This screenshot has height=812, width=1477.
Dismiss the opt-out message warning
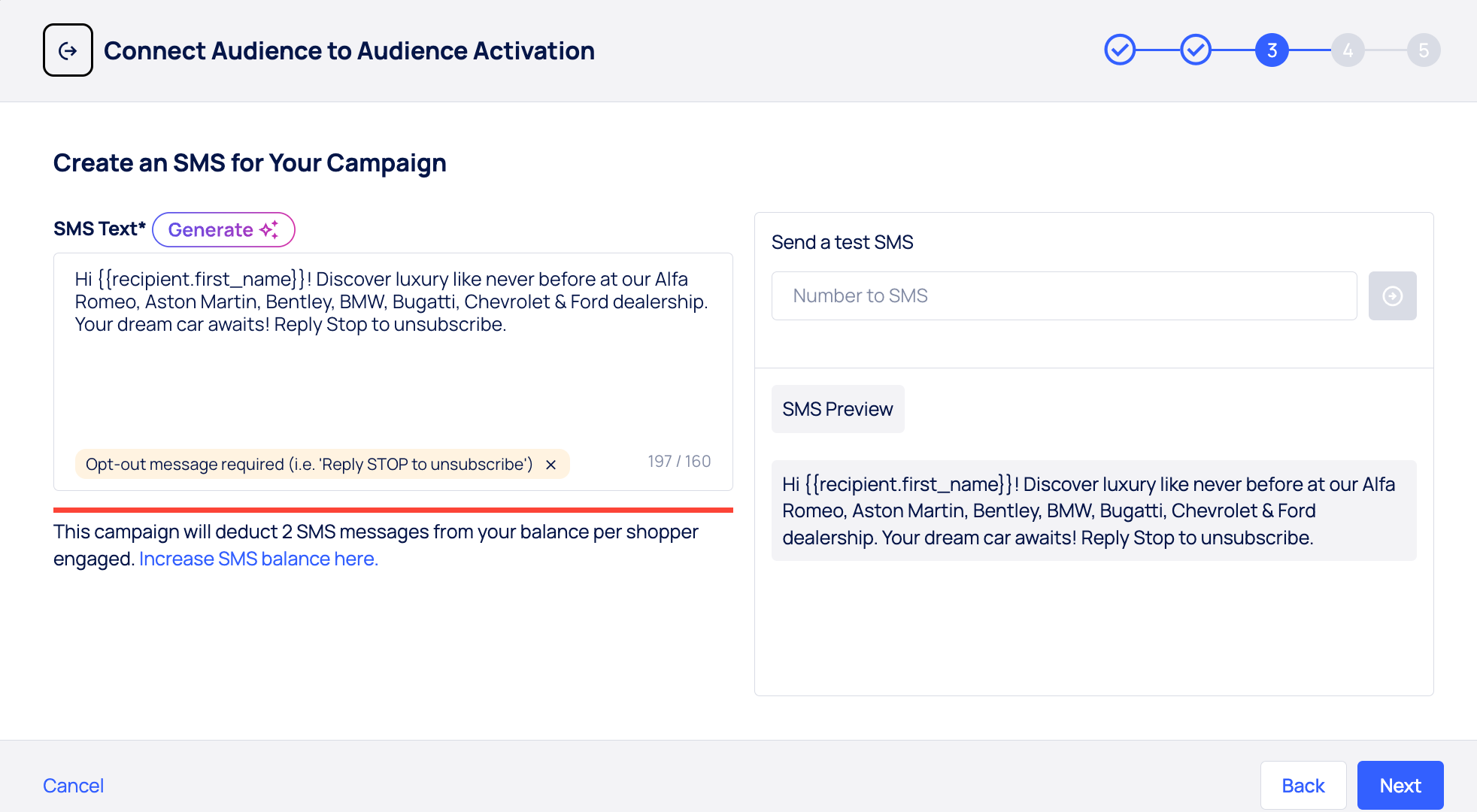[x=550, y=465]
